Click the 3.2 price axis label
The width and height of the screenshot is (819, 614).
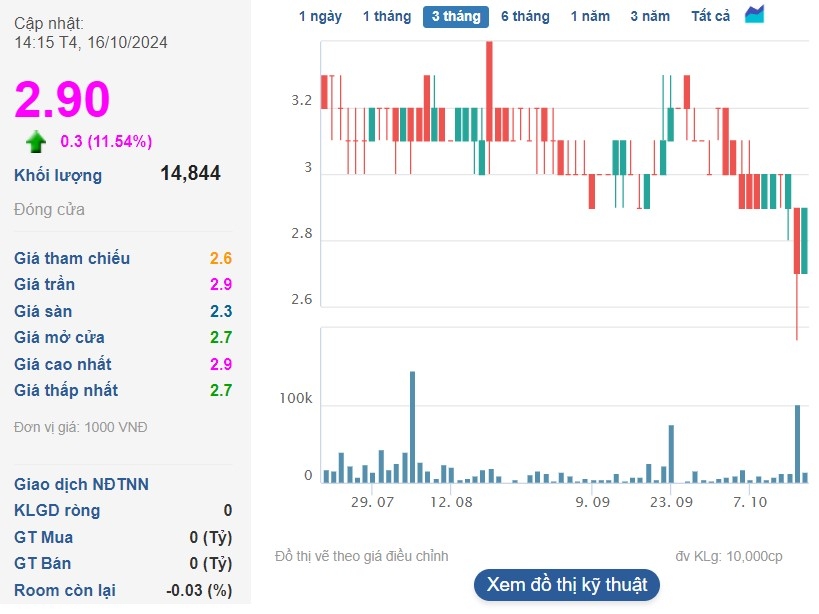301,100
